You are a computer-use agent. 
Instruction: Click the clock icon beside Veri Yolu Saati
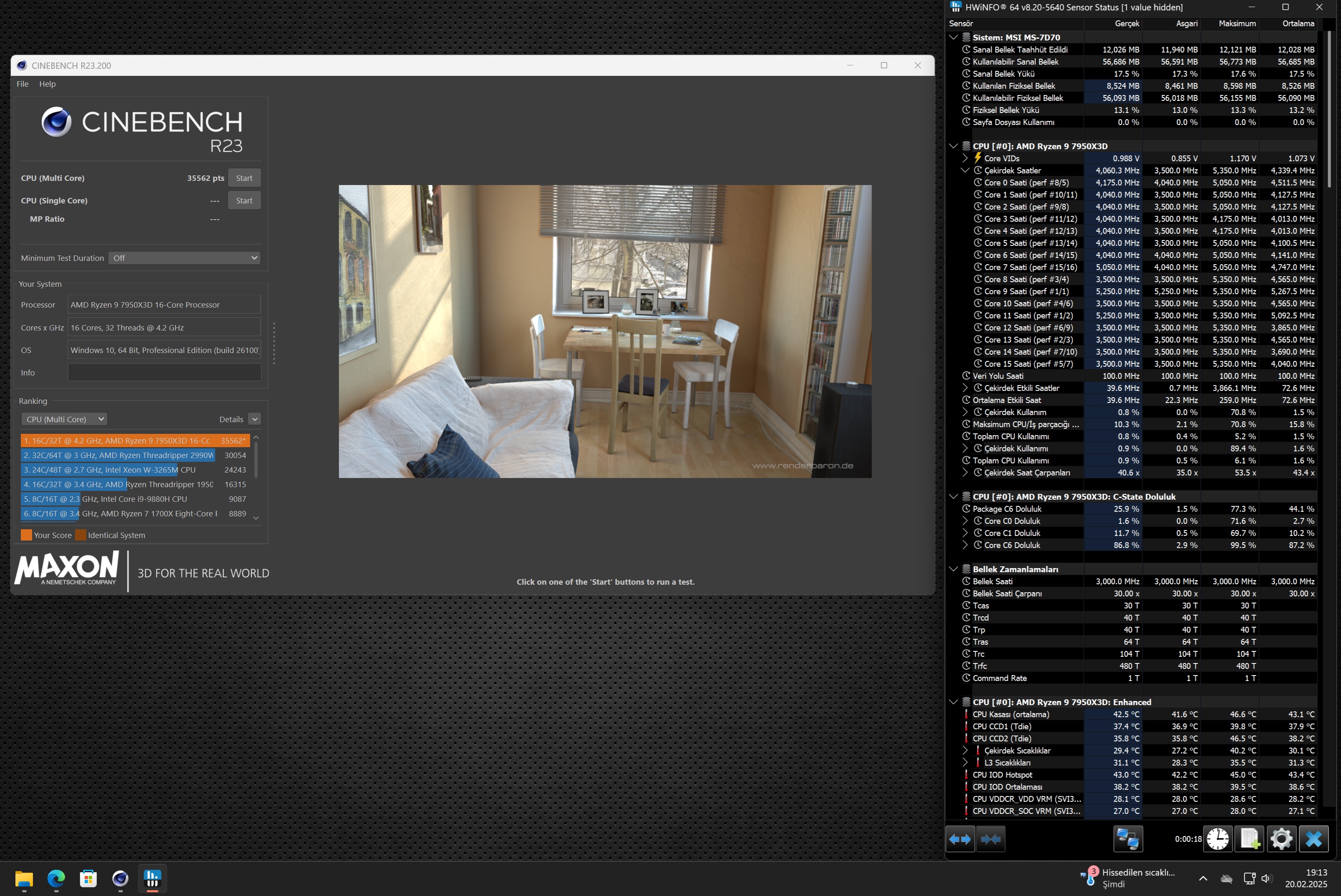tap(966, 375)
